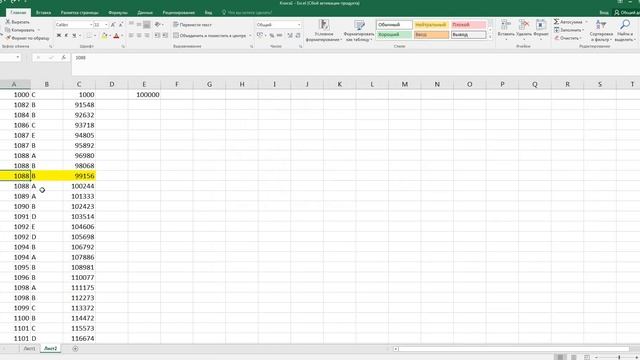Open the fill color dropdown arrow

[x=110, y=36]
